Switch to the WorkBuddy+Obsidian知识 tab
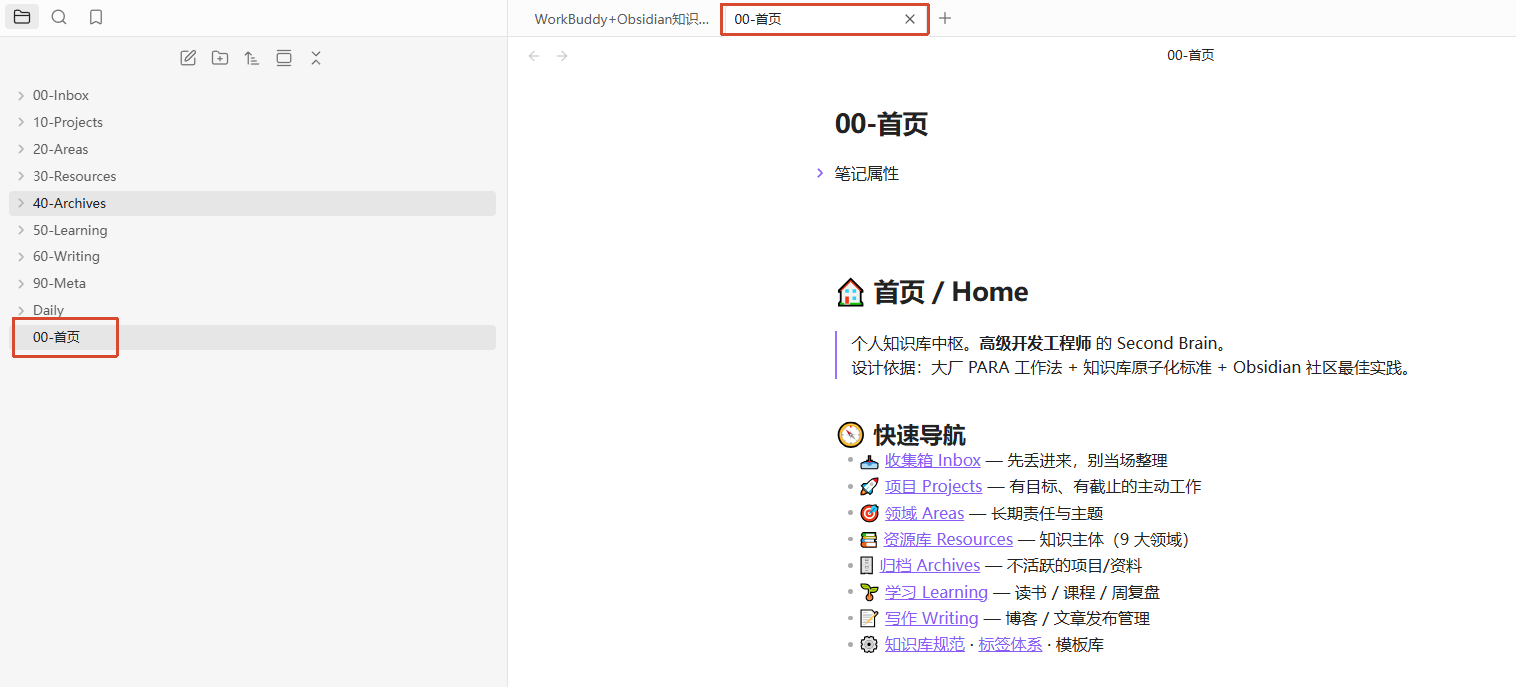 click(x=622, y=19)
